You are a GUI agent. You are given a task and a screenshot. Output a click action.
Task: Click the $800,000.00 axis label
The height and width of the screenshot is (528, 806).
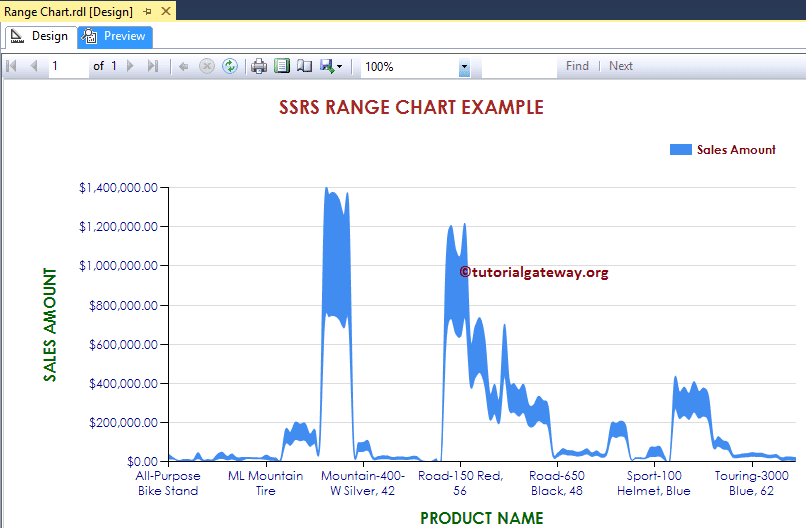tap(123, 306)
